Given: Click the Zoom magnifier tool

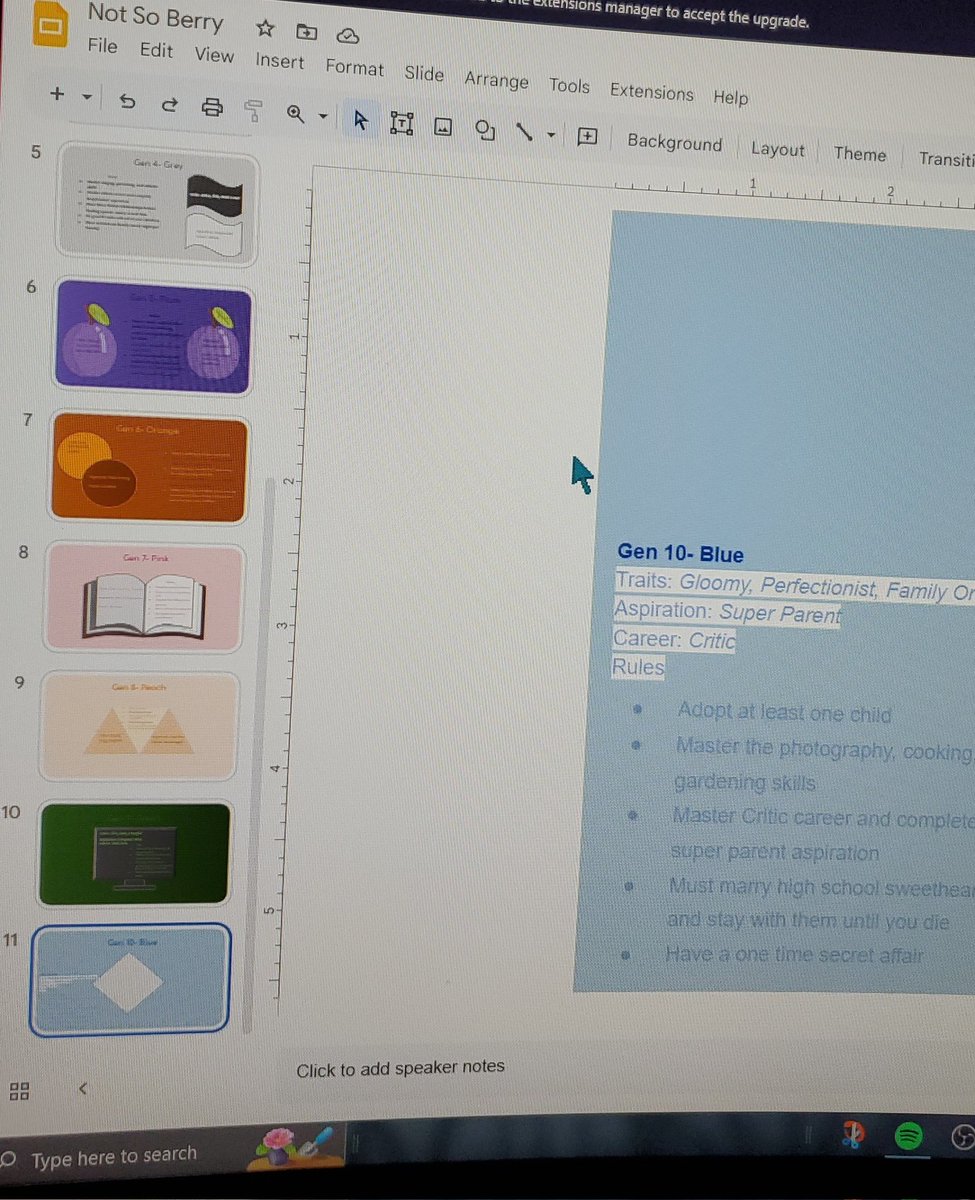Looking at the screenshot, I should pyautogui.click(x=296, y=114).
